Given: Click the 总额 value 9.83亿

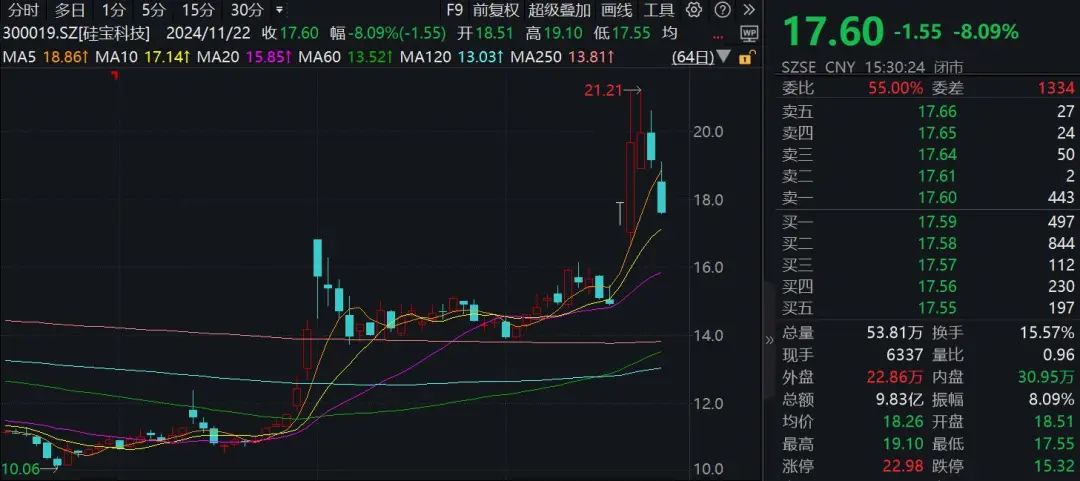Looking at the screenshot, I should (x=900, y=399).
